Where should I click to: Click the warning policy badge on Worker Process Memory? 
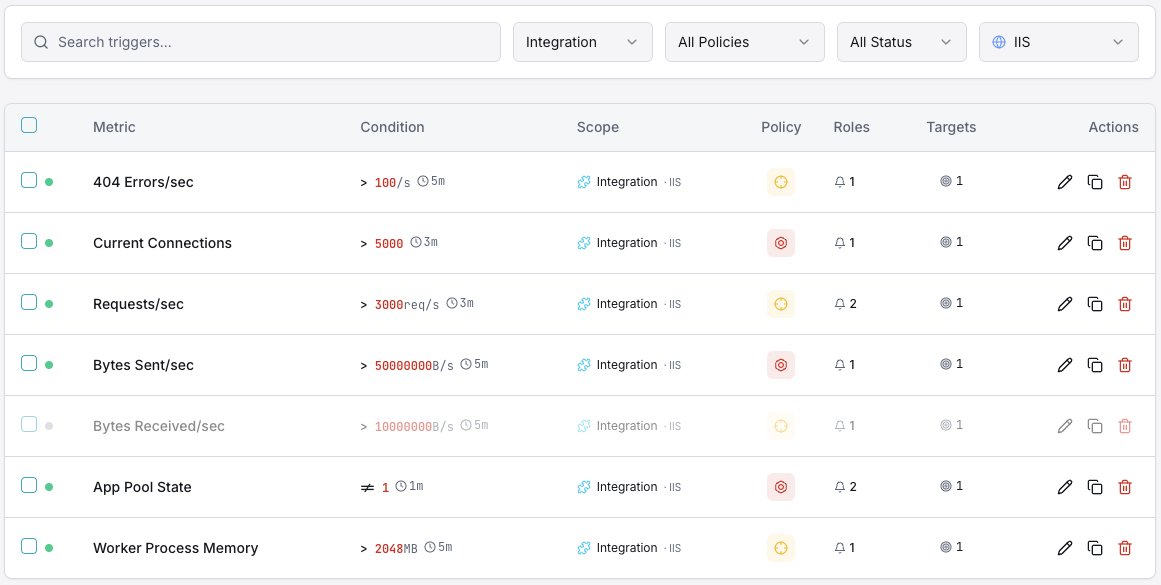click(x=781, y=548)
